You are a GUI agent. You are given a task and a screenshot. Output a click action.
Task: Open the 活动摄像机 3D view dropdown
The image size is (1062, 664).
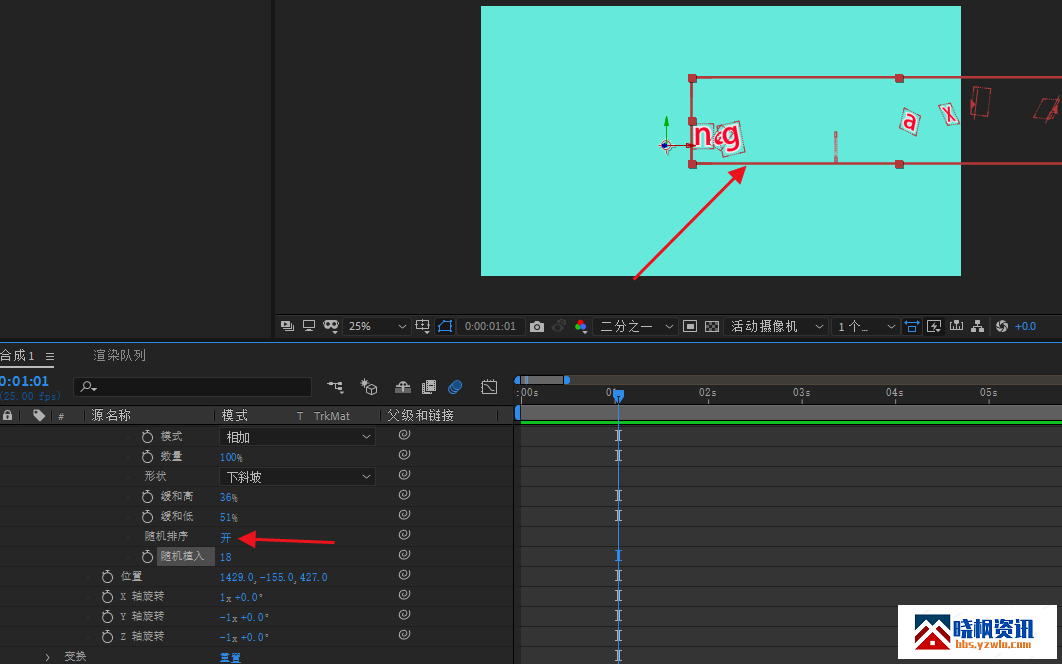(x=776, y=327)
